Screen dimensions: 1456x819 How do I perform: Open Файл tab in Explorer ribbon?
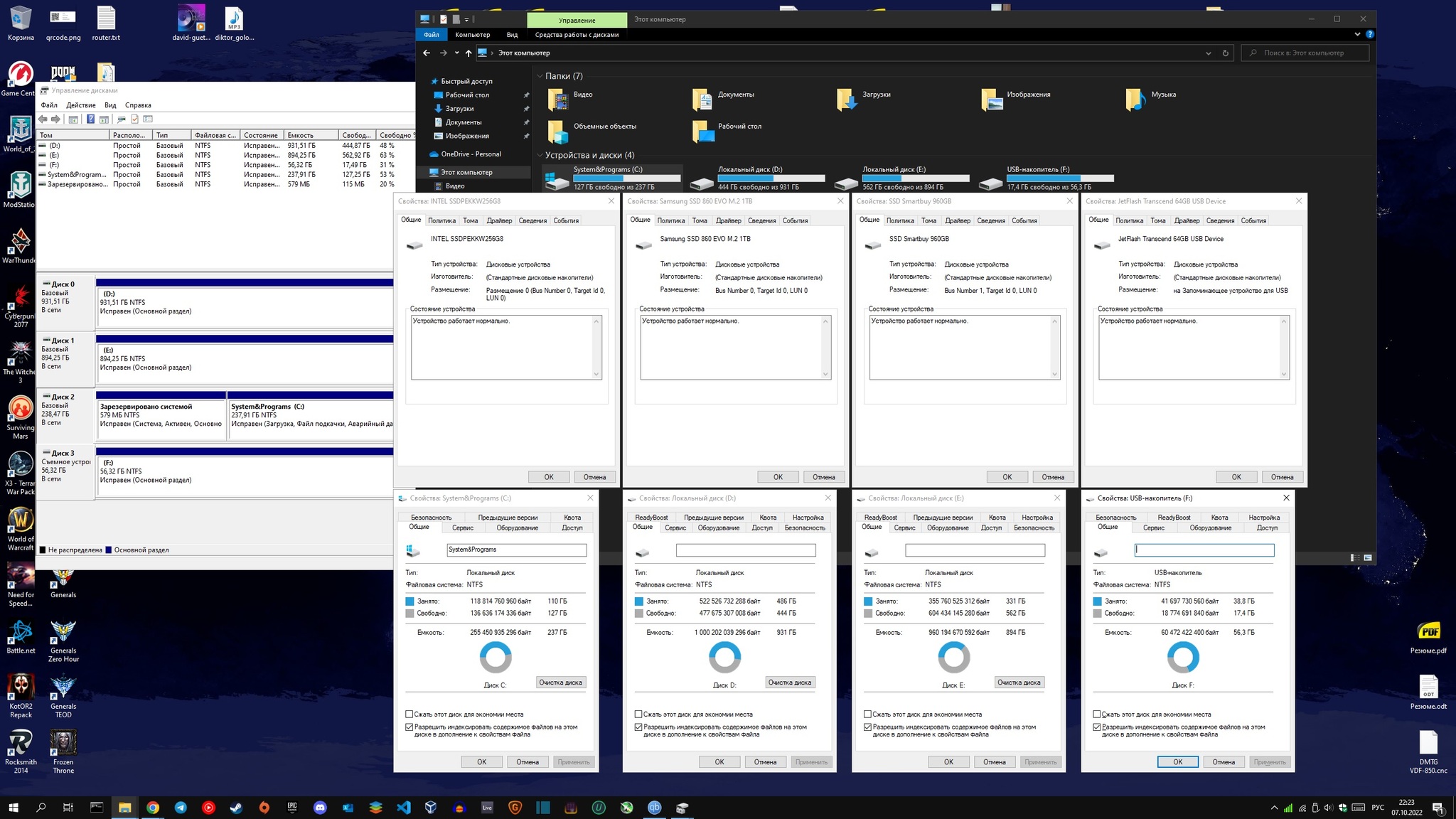click(432, 35)
